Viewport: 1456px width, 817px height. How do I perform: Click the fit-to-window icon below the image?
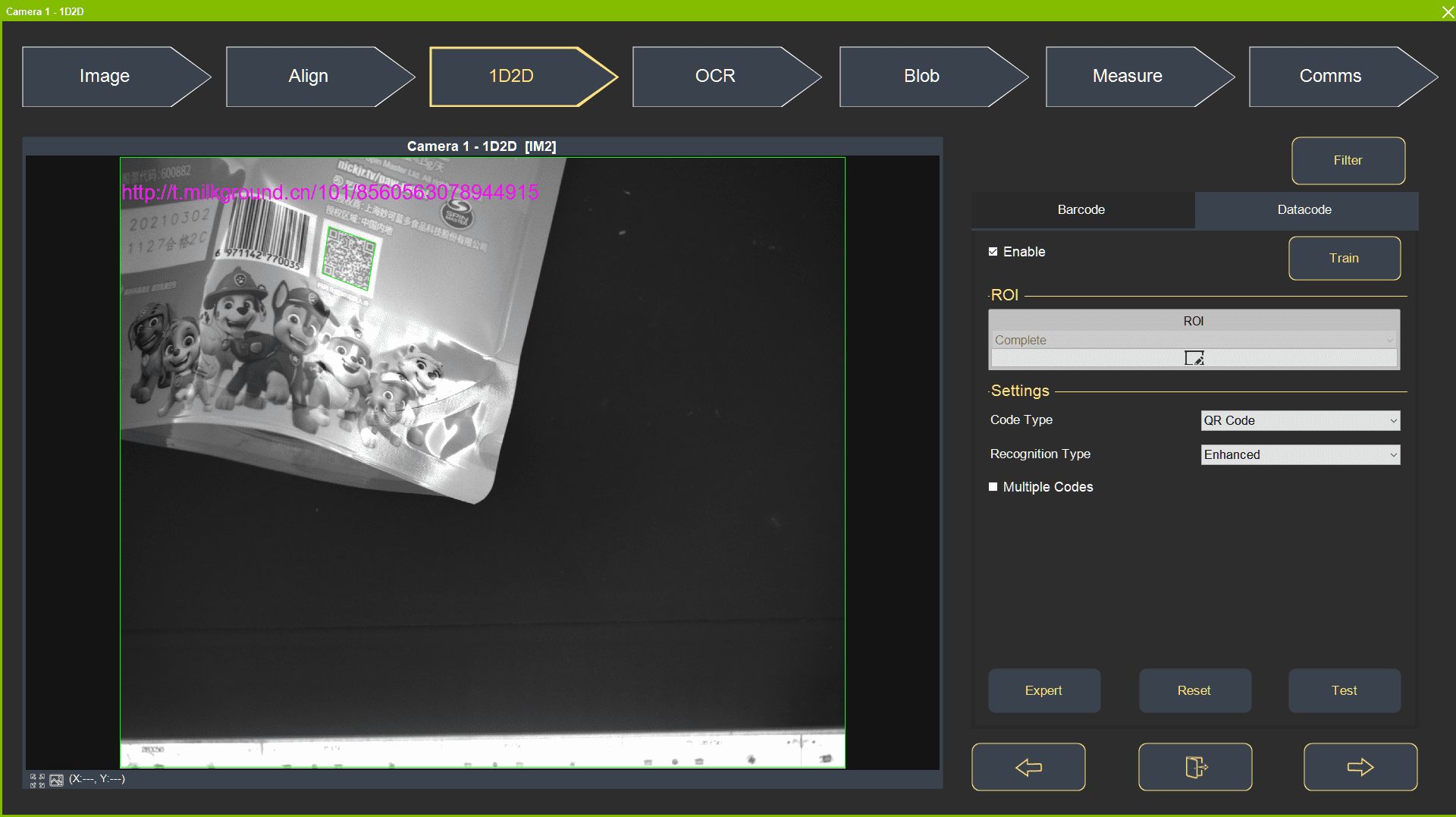tap(37, 780)
